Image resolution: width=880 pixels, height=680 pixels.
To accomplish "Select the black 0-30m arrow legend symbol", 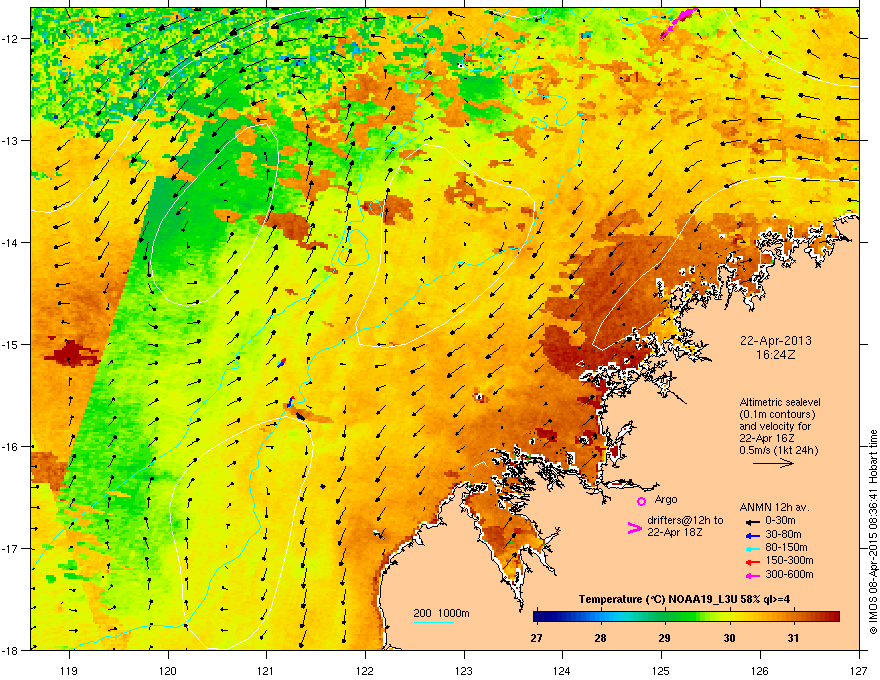I will pyautogui.click(x=752, y=522).
